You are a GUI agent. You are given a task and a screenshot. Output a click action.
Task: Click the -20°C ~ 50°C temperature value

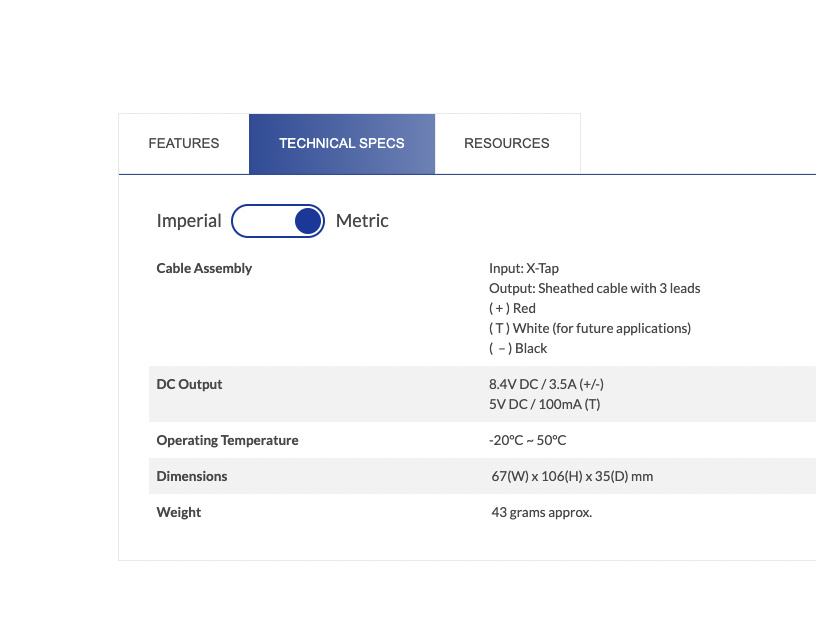pos(528,440)
